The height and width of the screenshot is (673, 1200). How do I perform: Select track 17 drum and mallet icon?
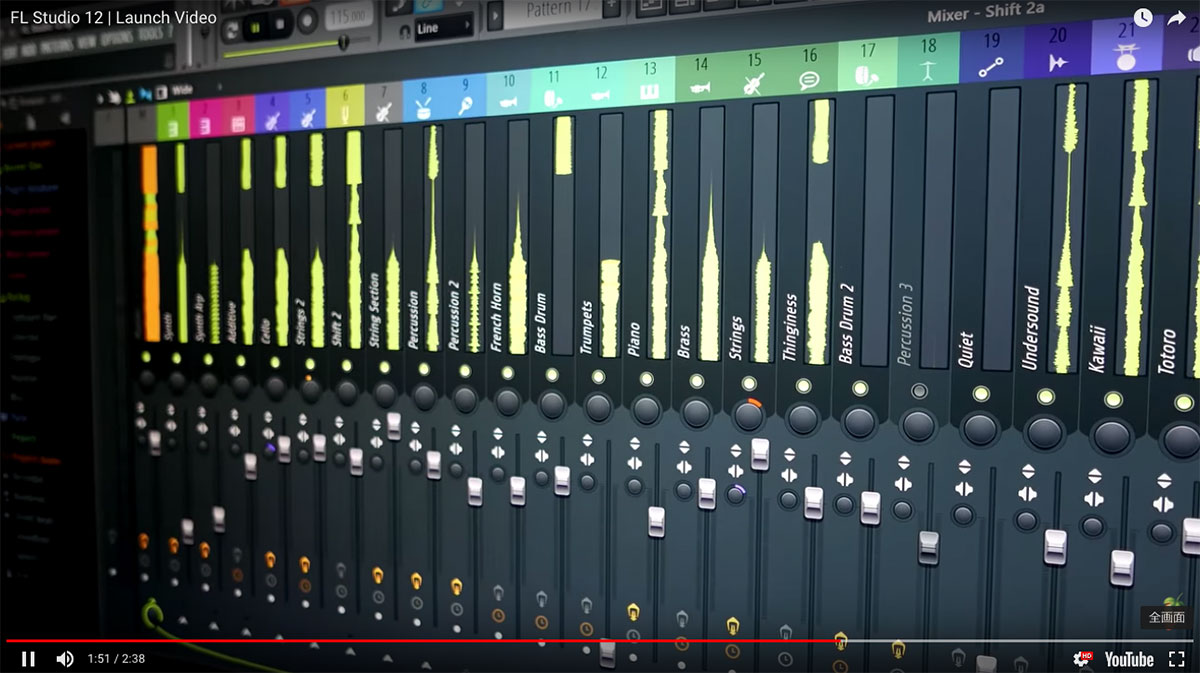867,75
